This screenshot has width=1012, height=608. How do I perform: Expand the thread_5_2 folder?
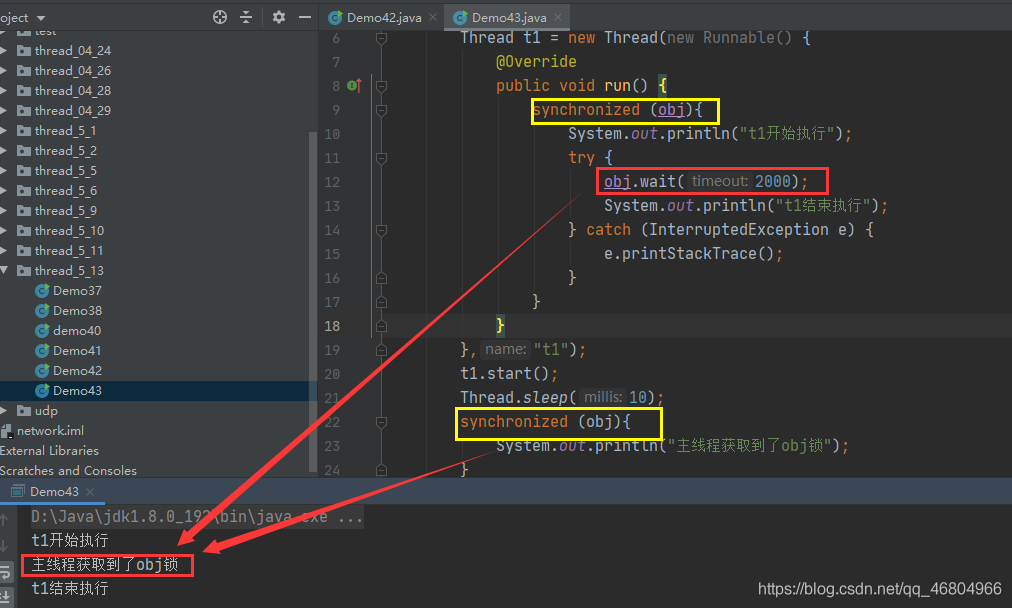4,150
